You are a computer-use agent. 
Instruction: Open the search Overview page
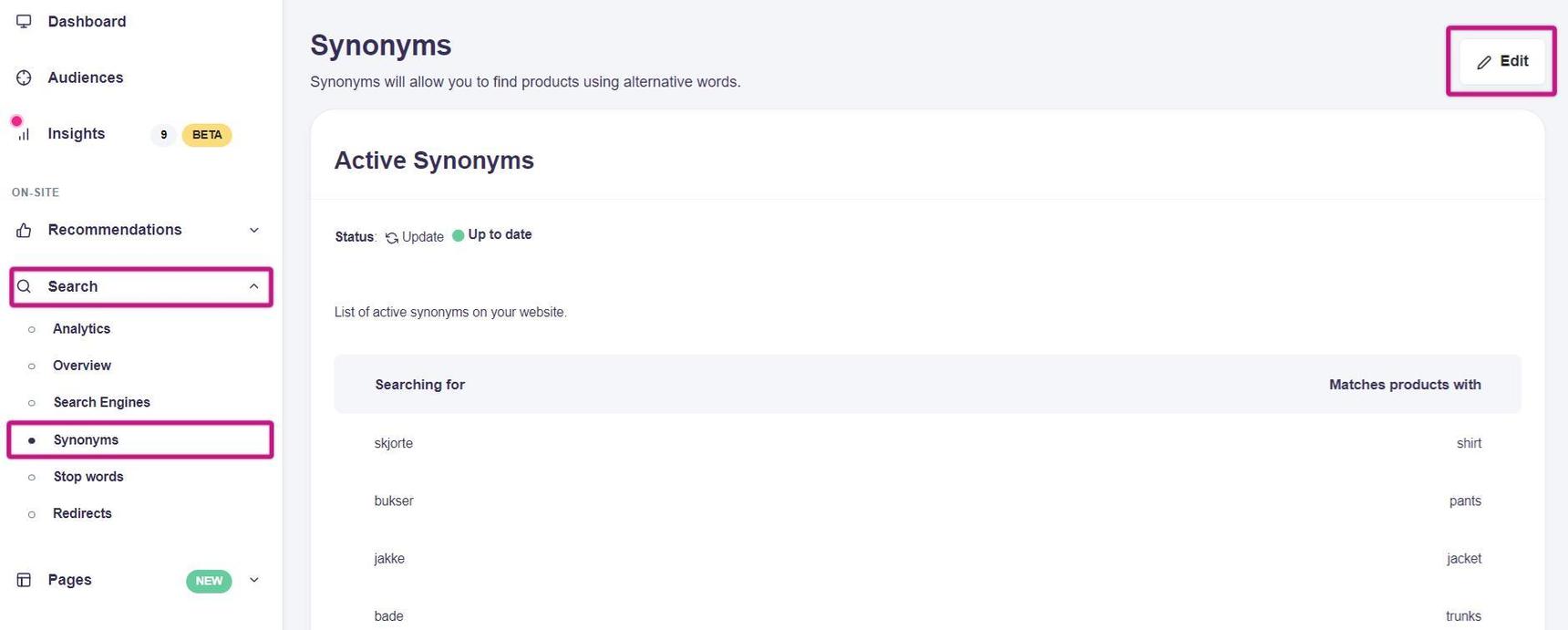tap(82, 366)
